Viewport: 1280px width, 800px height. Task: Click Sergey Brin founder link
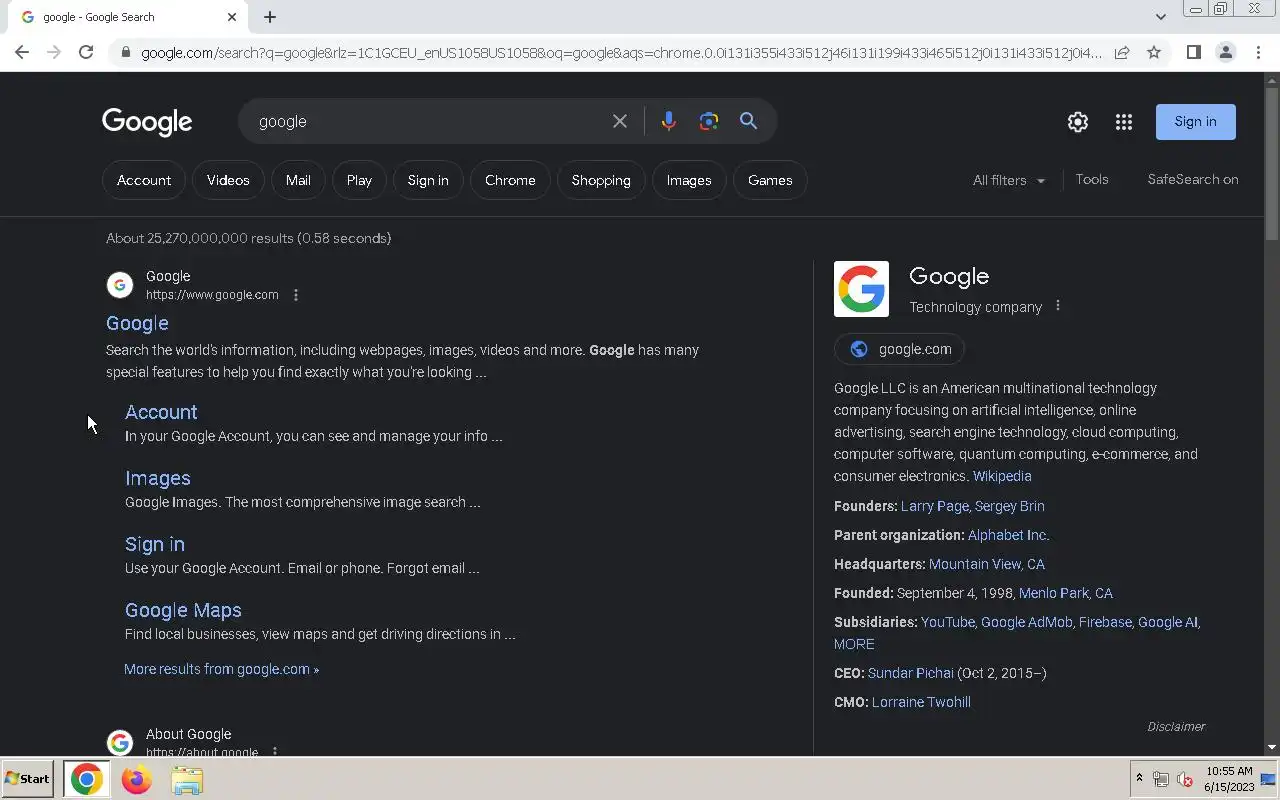tap(1010, 506)
